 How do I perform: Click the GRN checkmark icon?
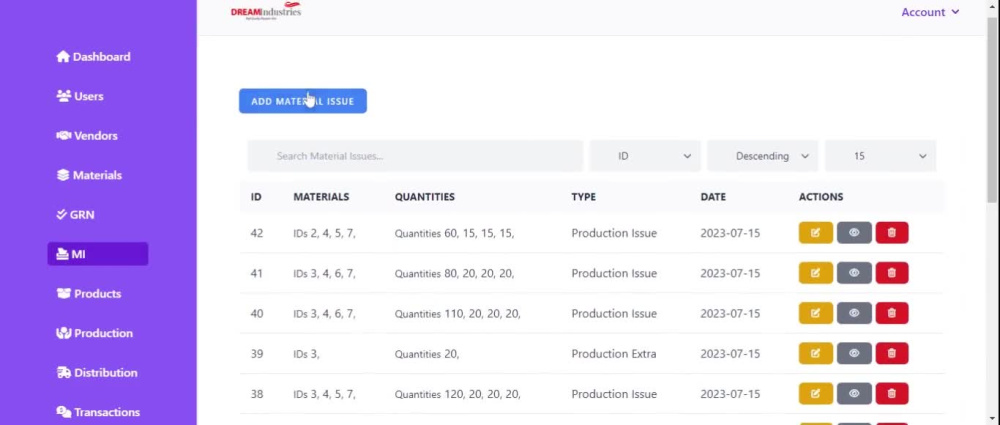[62, 215]
